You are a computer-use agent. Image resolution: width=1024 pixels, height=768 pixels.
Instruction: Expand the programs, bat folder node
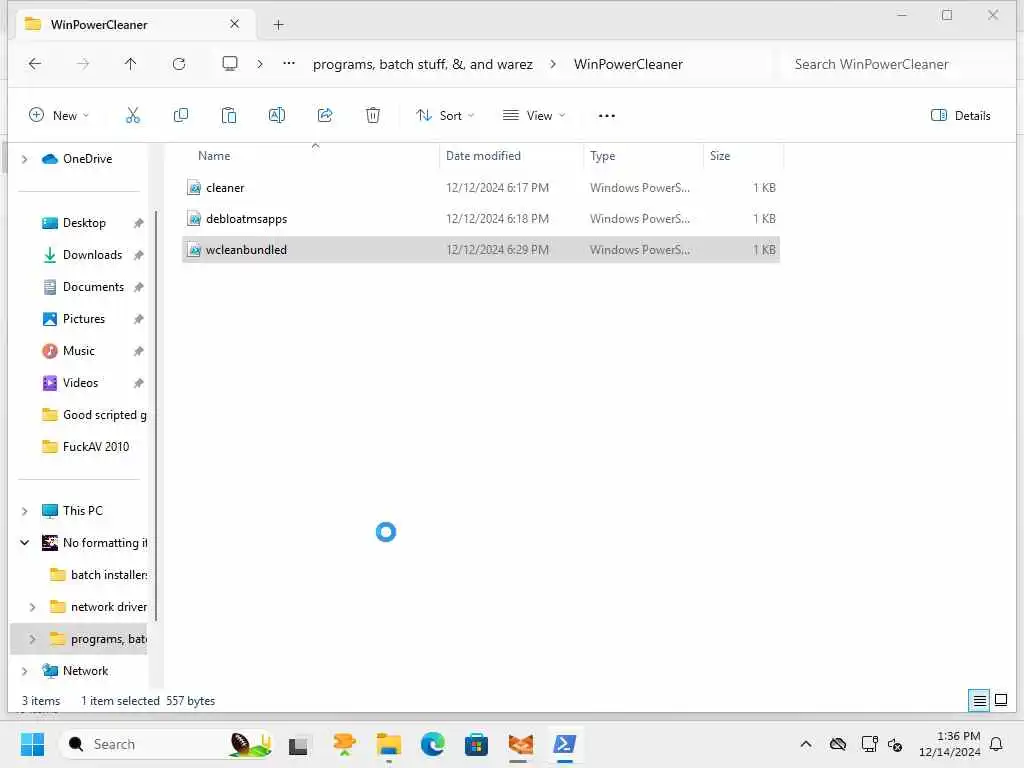[x=33, y=639]
